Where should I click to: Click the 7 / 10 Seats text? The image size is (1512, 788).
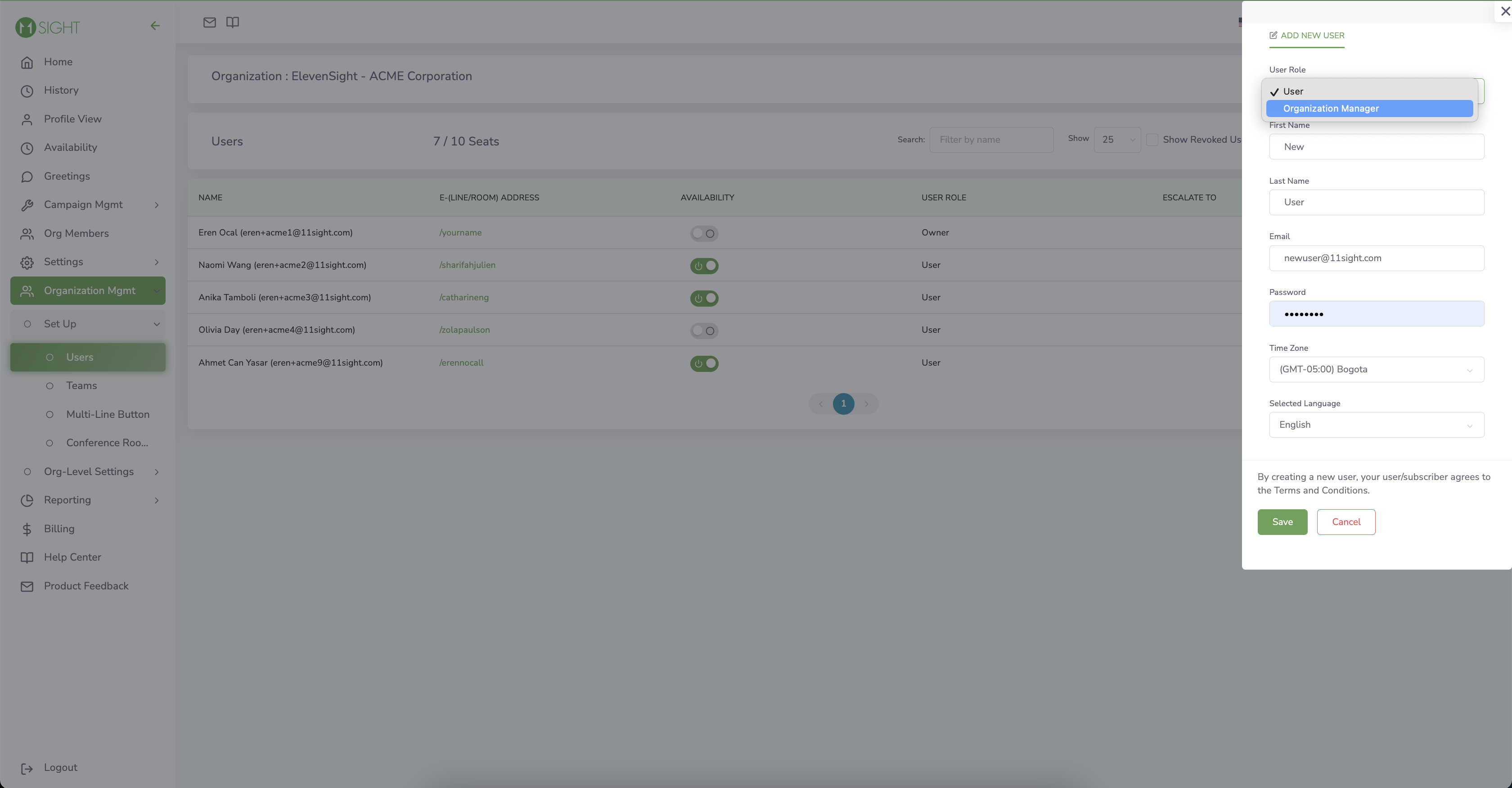click(466, 141)
